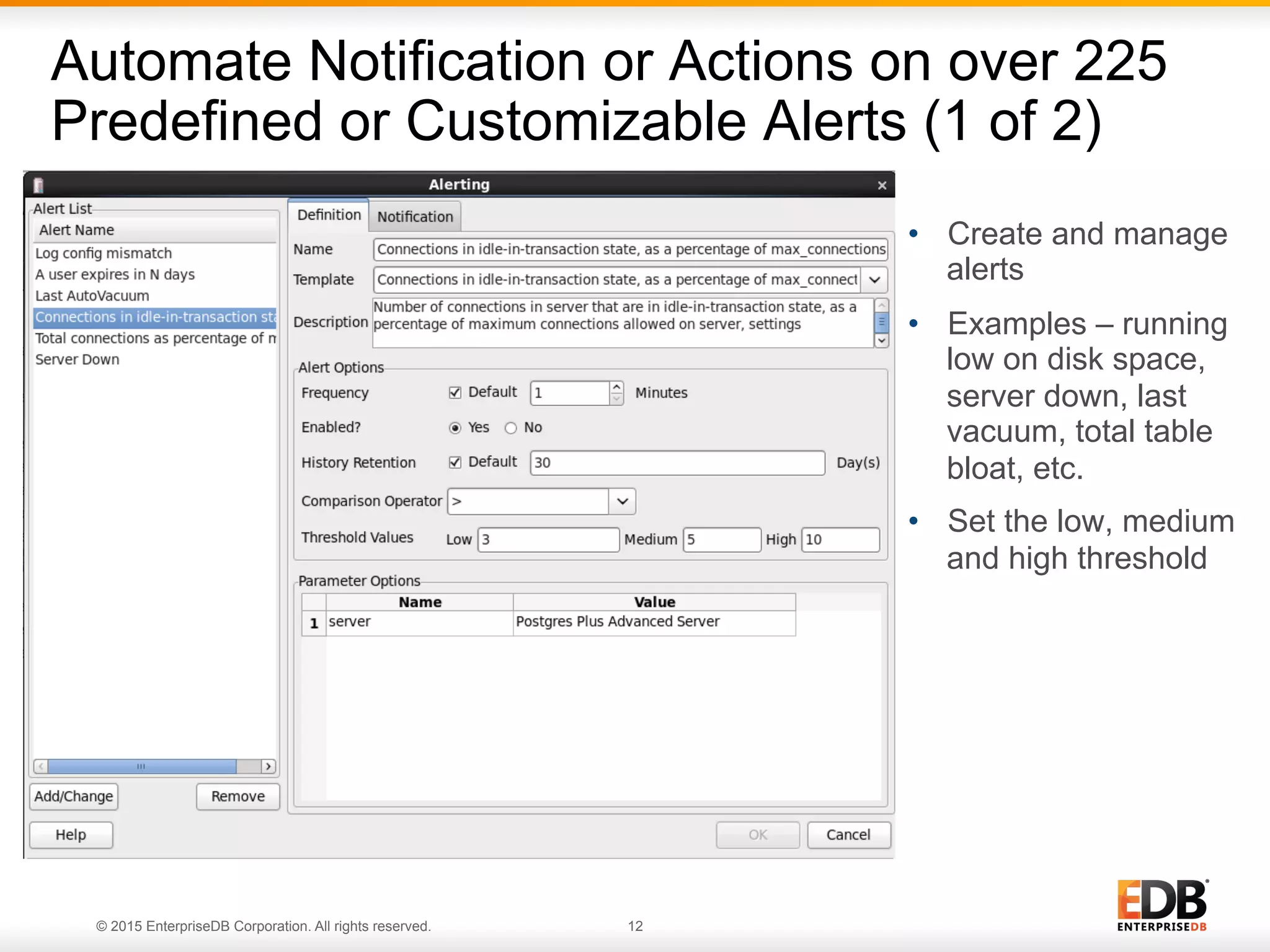Open the Template dropdown list

coord(874,280)
